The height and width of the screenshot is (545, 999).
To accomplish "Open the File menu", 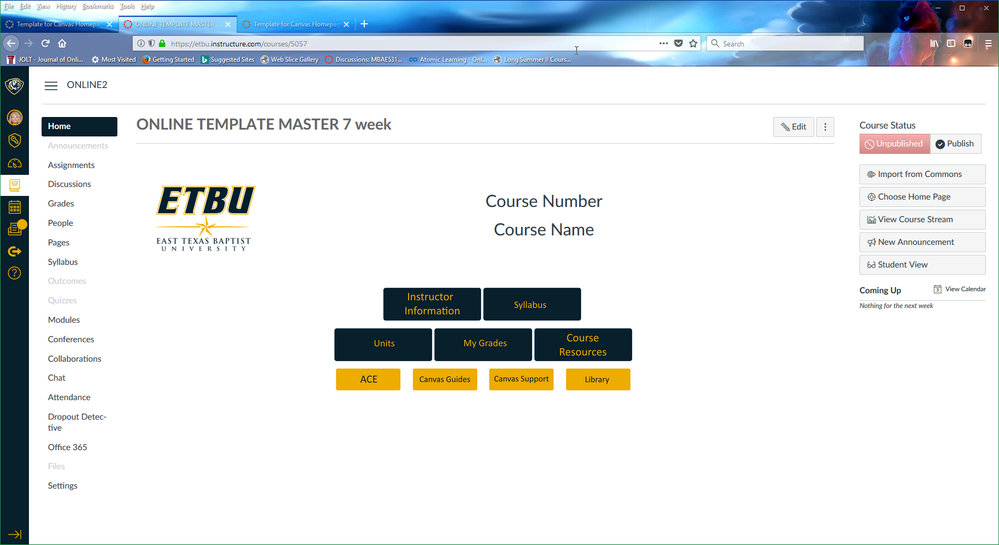I will click(9, 6).
